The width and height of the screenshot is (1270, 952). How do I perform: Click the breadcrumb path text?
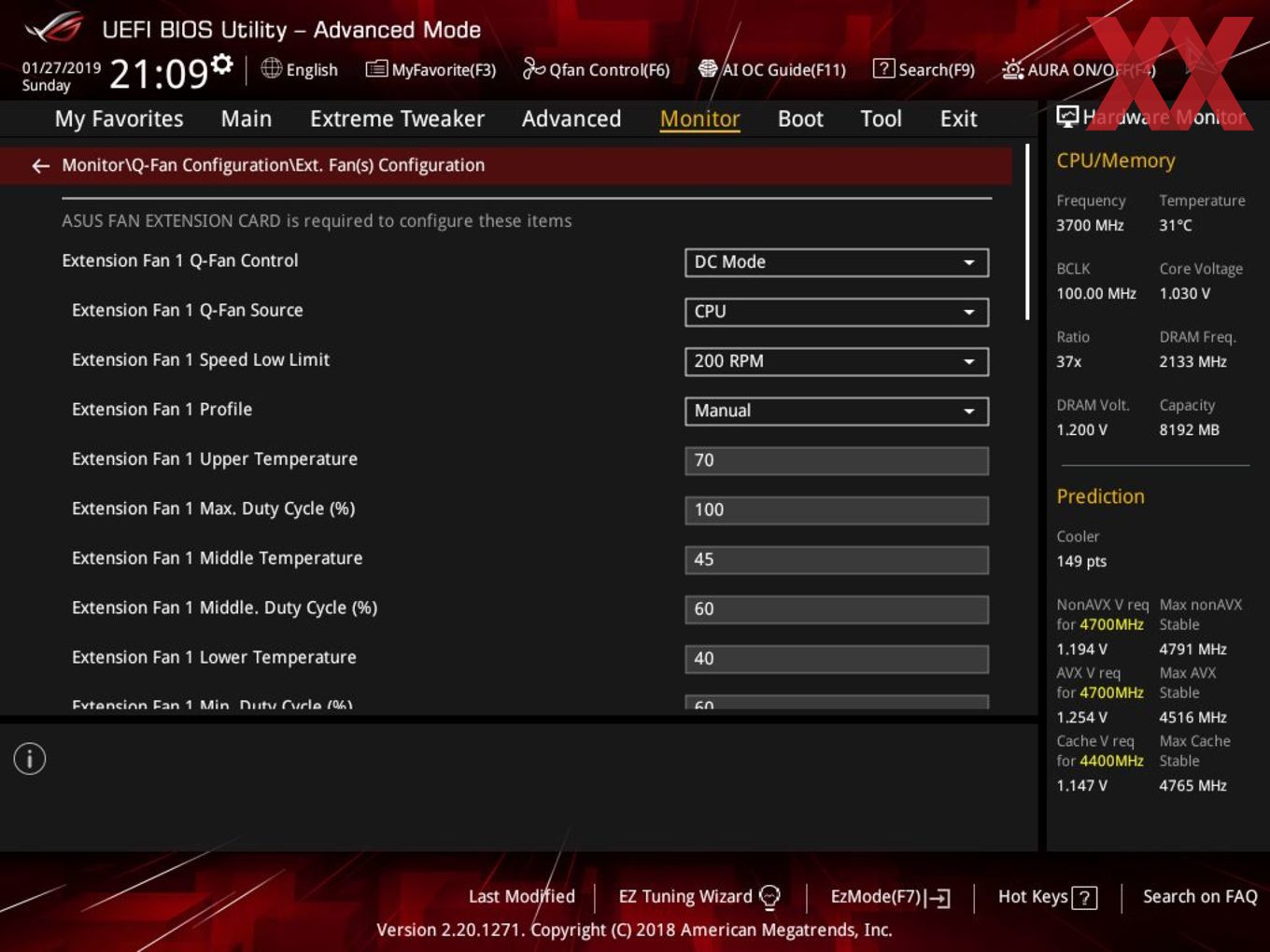click(x=273, y=165)
